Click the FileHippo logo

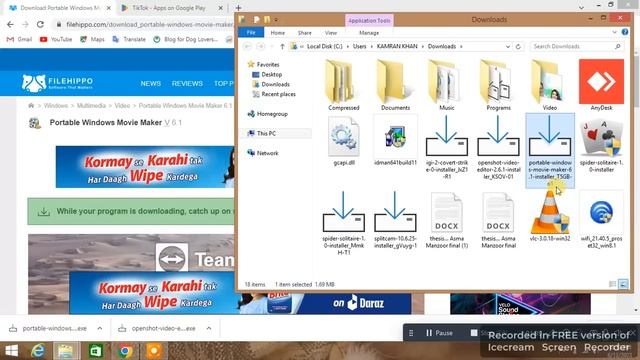(57, 83)
